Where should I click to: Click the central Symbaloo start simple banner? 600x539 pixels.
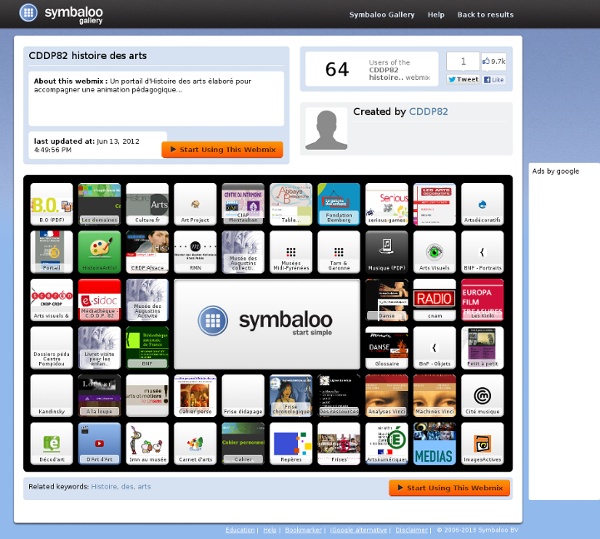[267, 324]
